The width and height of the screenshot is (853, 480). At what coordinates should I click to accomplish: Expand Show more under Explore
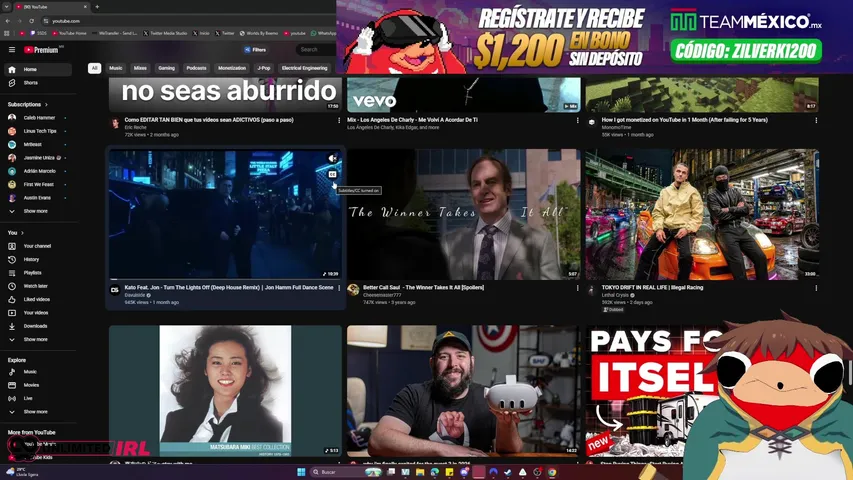(x=38, y=412)
